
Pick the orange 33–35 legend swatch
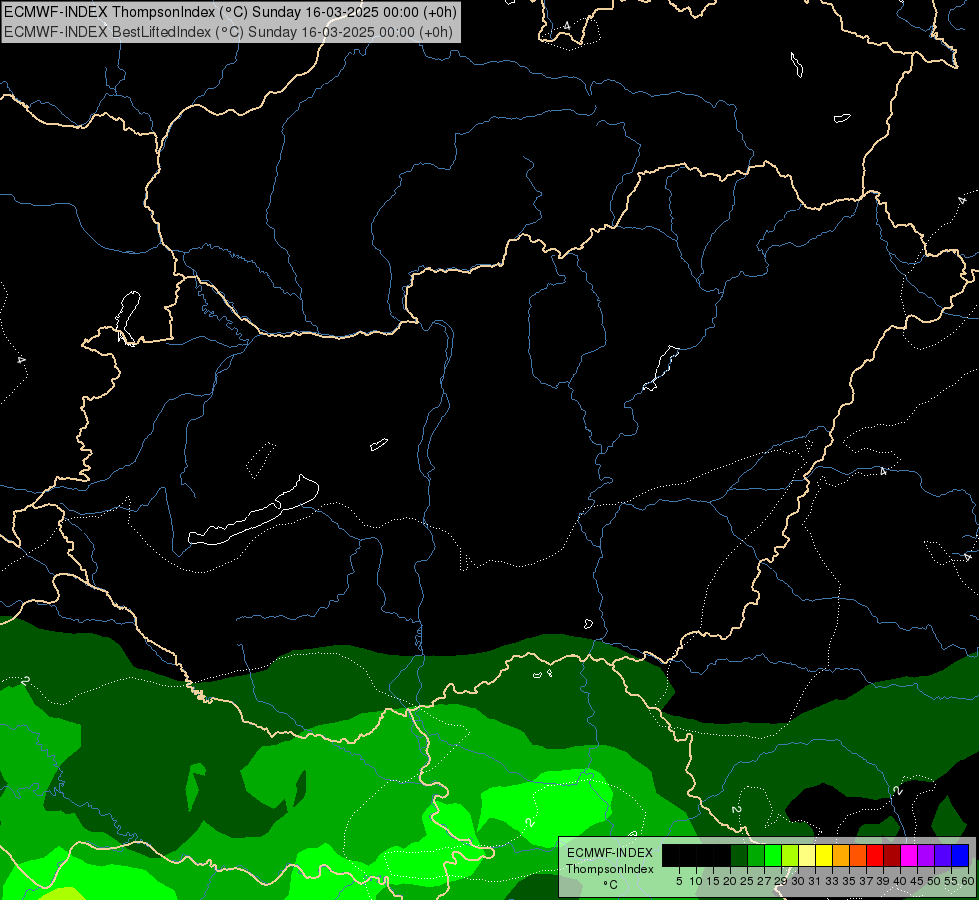click(x=841, y=856)
